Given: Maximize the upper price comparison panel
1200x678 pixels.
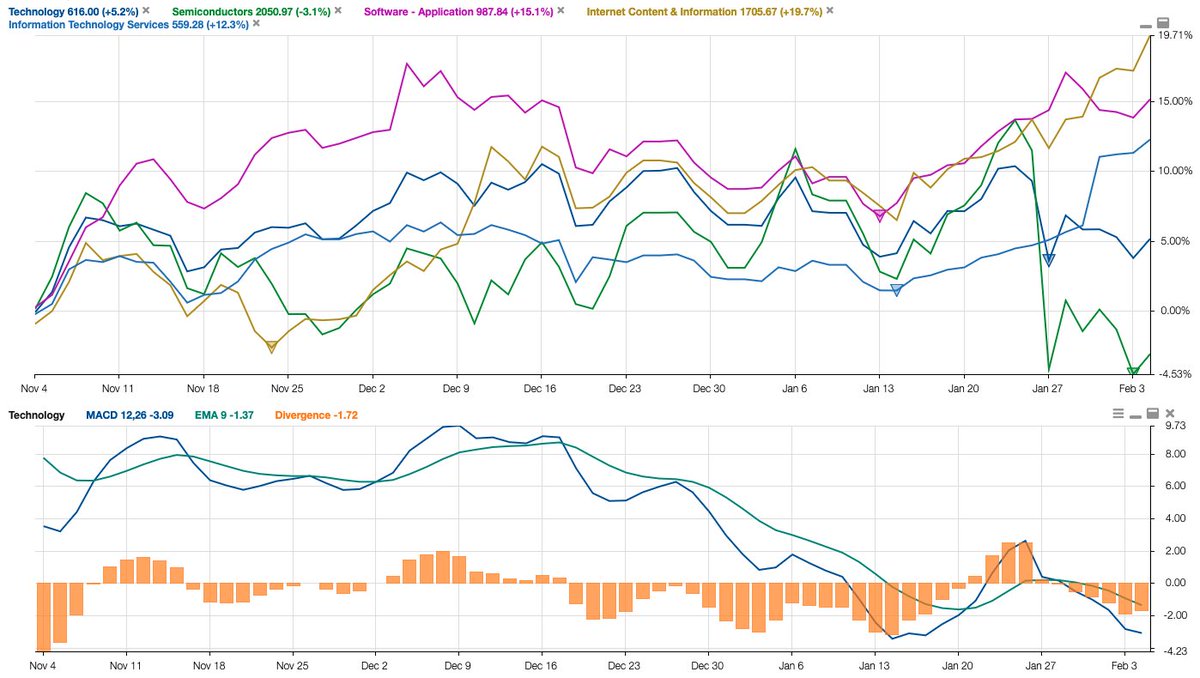Looking at the screenshot, I should [1162, 23].
